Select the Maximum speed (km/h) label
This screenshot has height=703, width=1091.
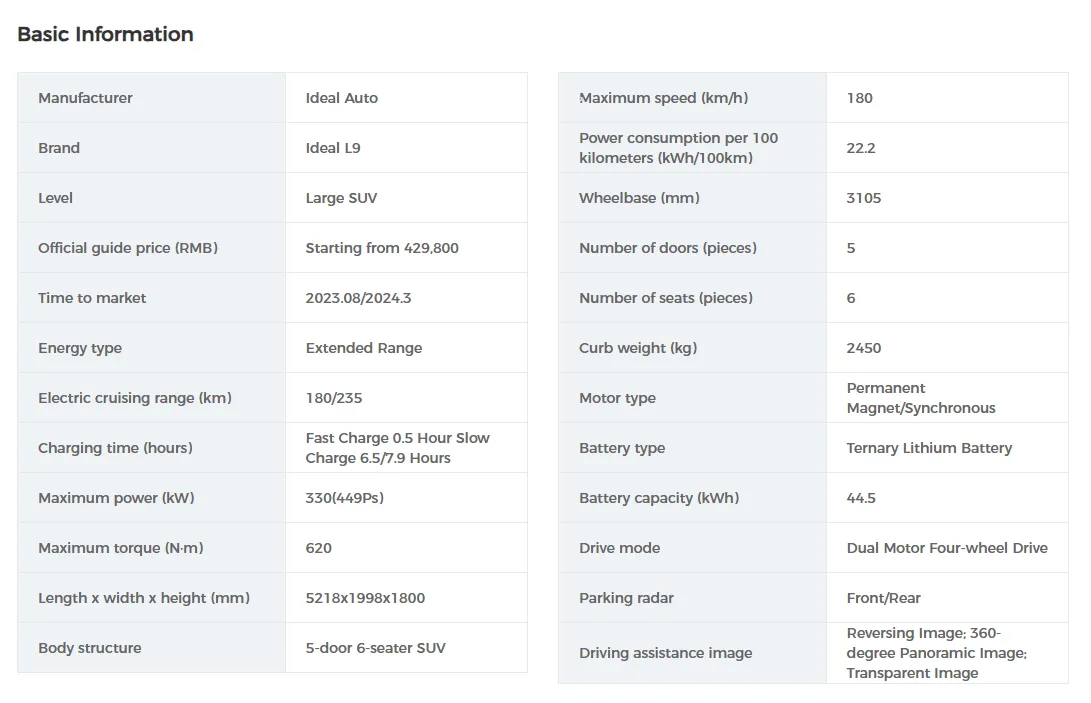tap(663, 98)
